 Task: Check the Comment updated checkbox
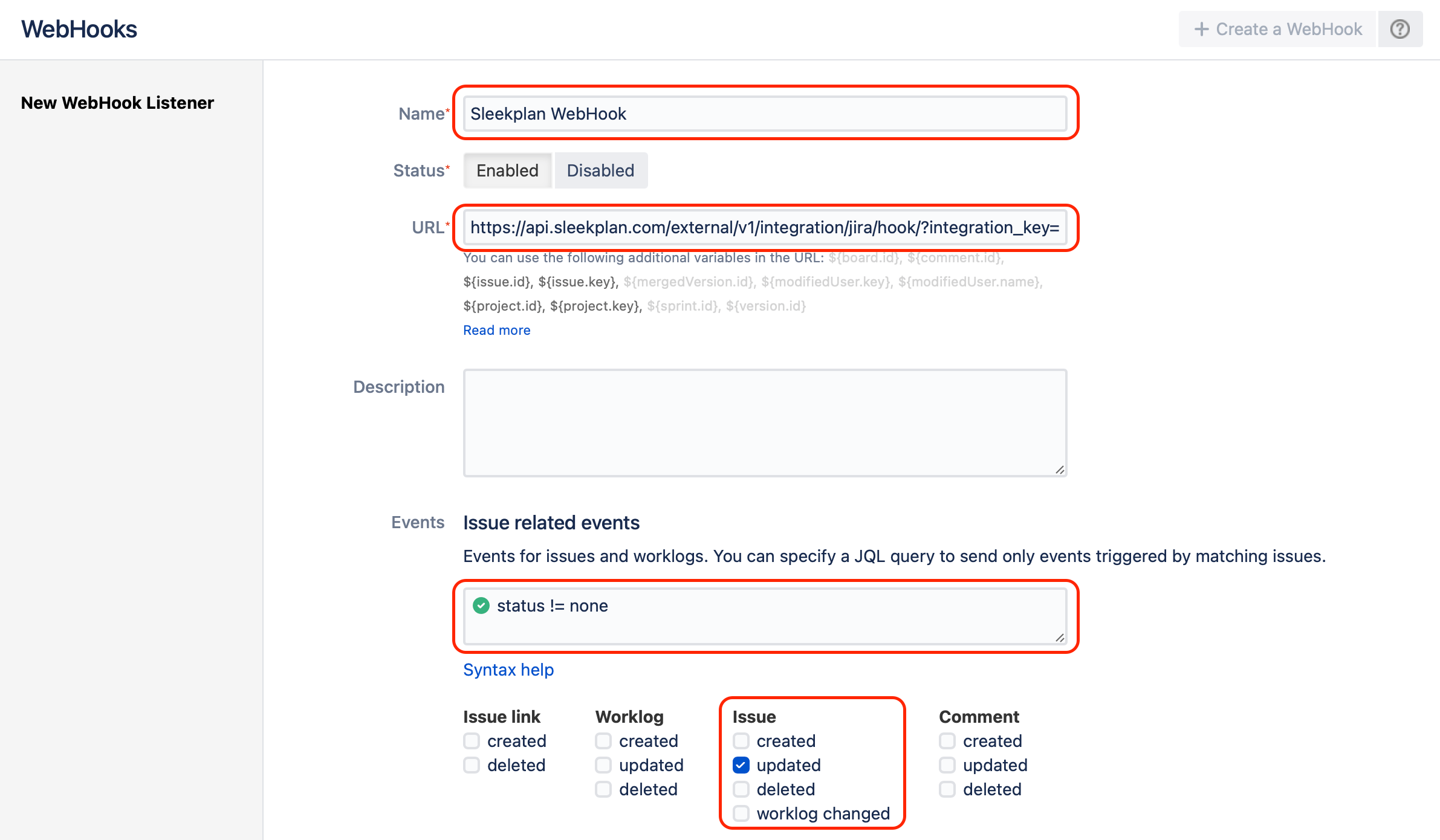tap(947, 765)
